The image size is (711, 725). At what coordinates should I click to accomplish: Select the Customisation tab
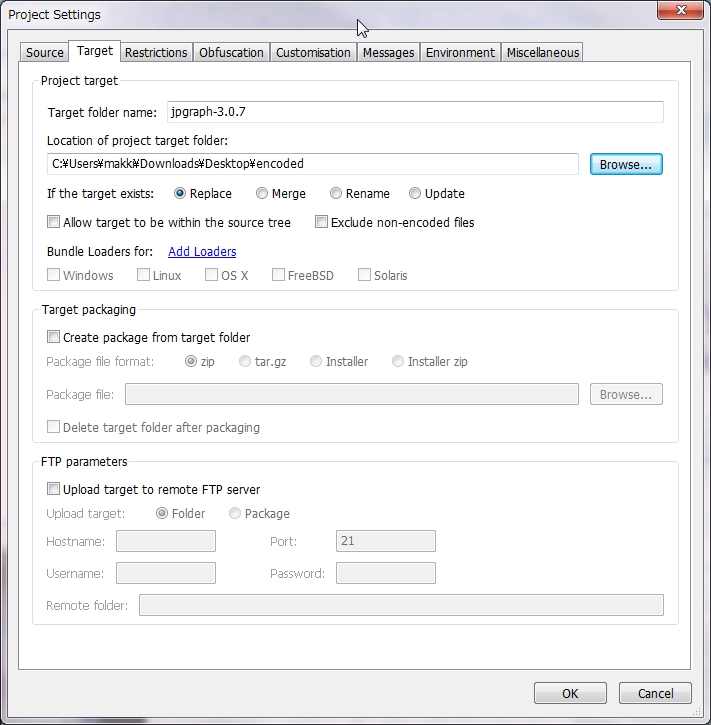[313, 53]
